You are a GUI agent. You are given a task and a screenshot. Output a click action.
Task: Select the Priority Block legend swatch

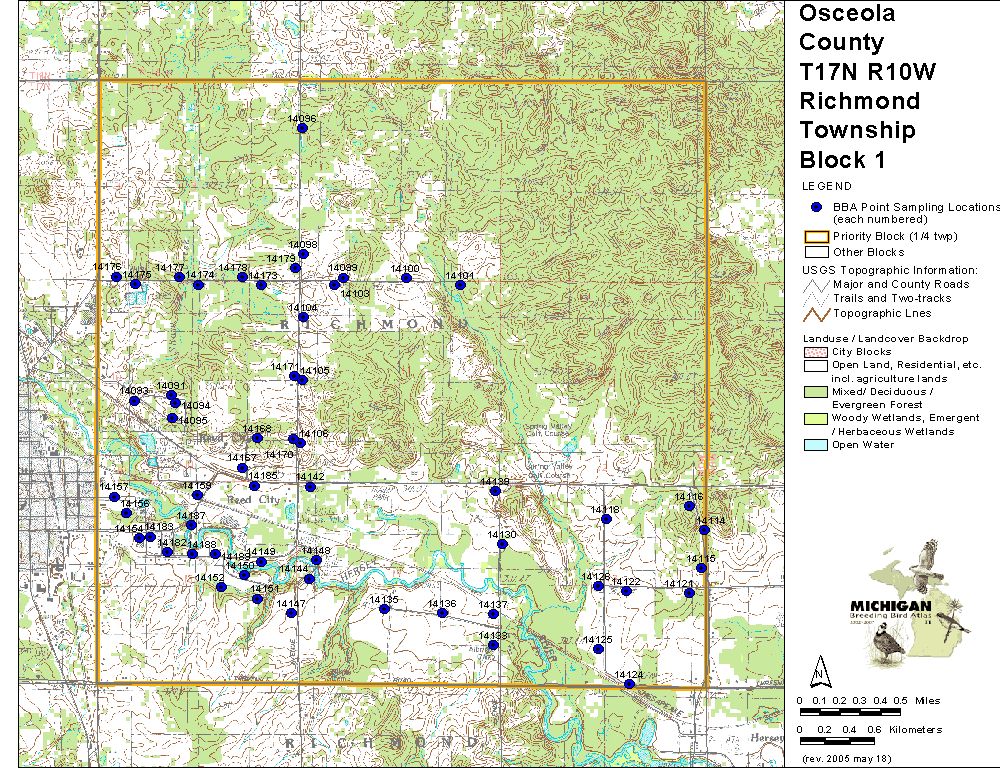point(816,237)
